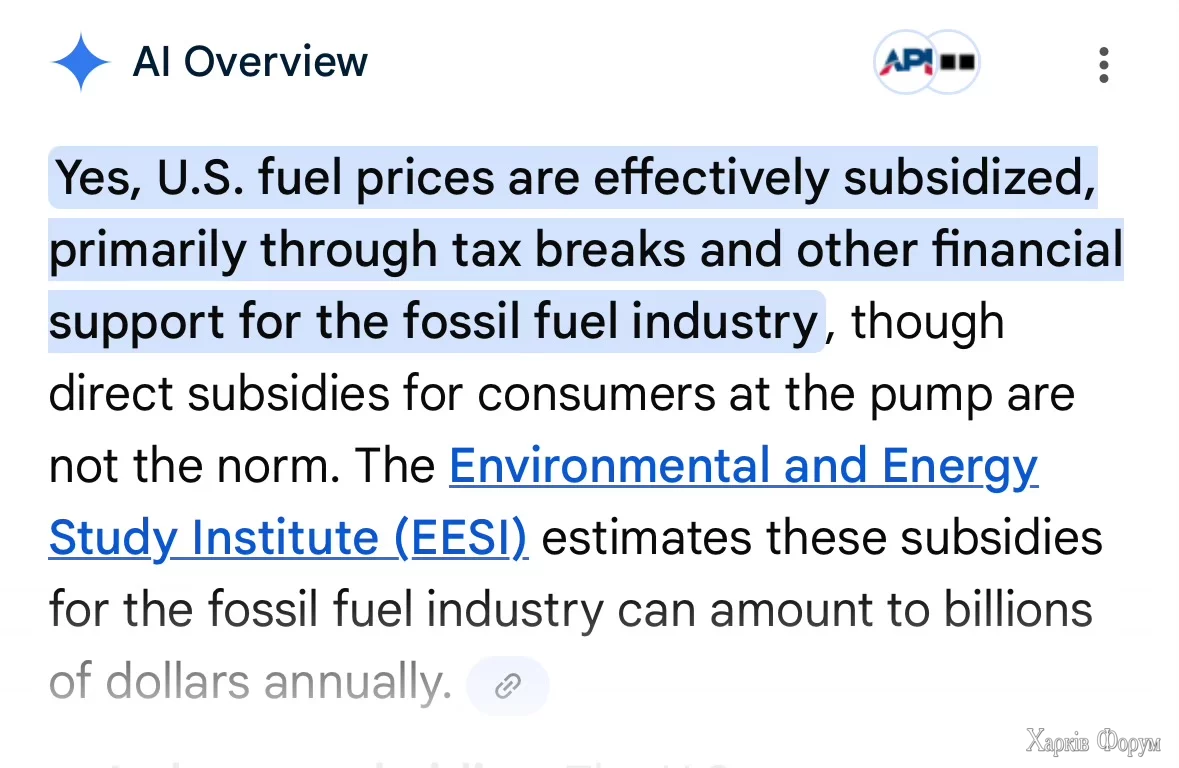Open the API source icon
The image size is (1179, 768).
pos(905,62)
